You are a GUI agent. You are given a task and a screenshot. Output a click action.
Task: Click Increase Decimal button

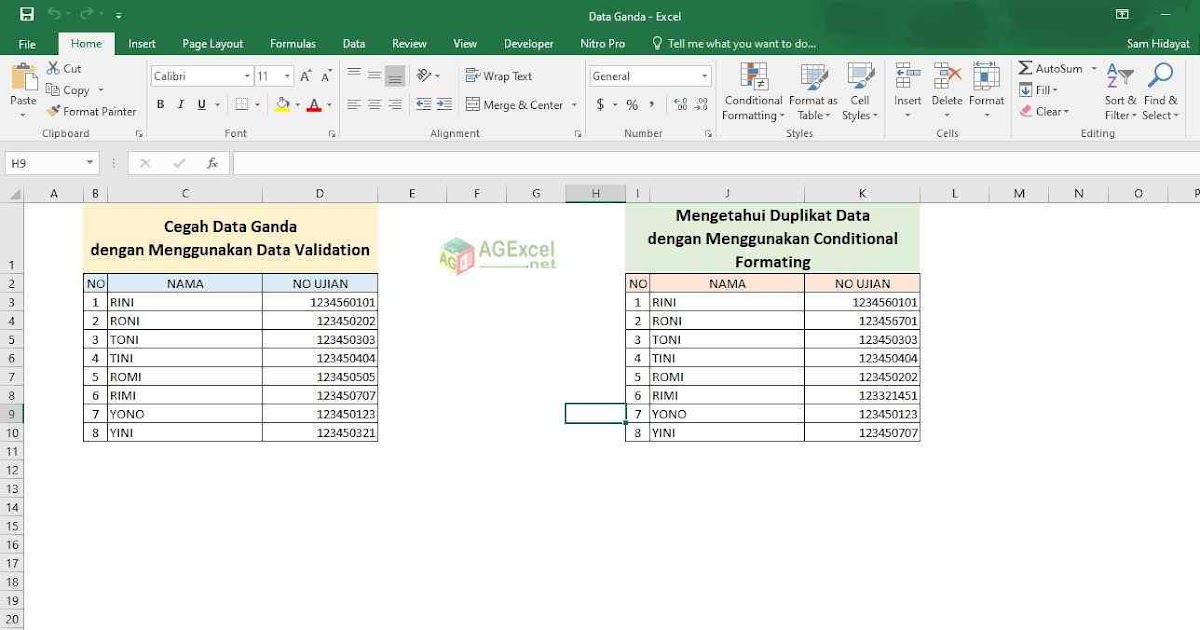point(679,103)
